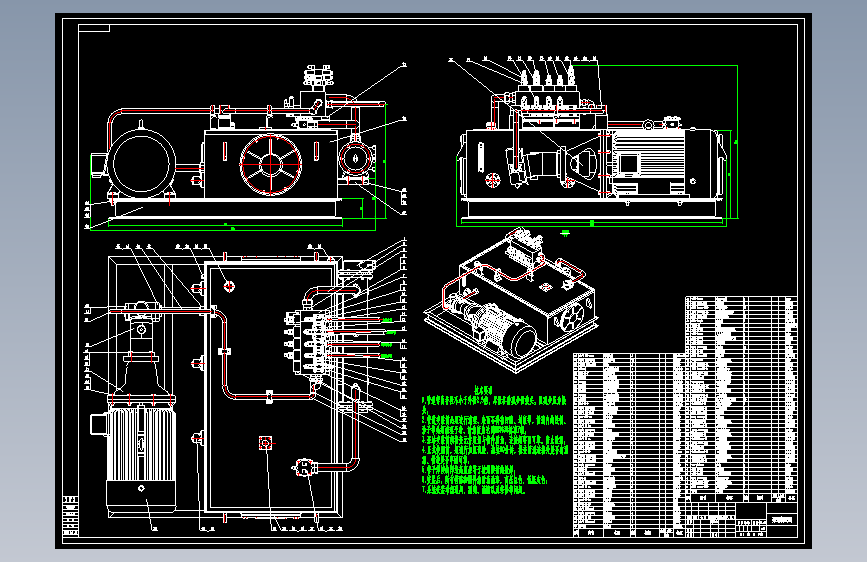Select the small empty box at frame's upper-left corner
Image resolution: width=867 pixels, height=562 pixels.
click(x=94, y=28)
